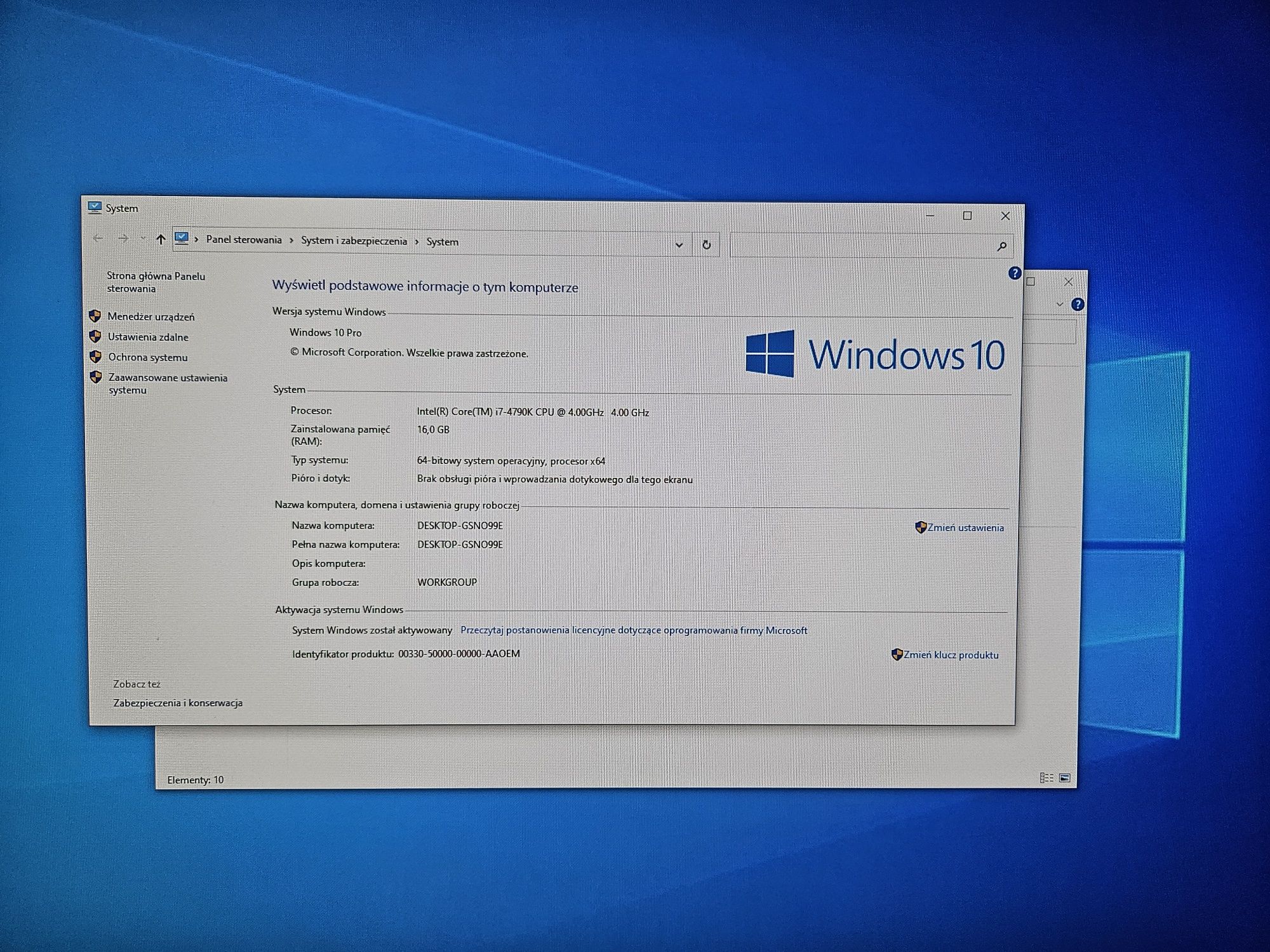Image resolution: width=1270 pixels, height=952 pixels.
Task: Click full name DESKTOP-GSNO99E next to Pełna nazwa komputera
Action: tap(460, 545)
